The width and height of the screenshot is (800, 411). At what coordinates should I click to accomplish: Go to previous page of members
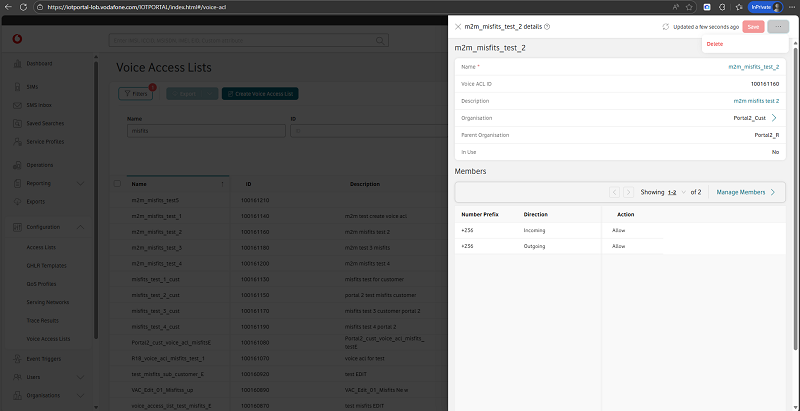point(614,191)
